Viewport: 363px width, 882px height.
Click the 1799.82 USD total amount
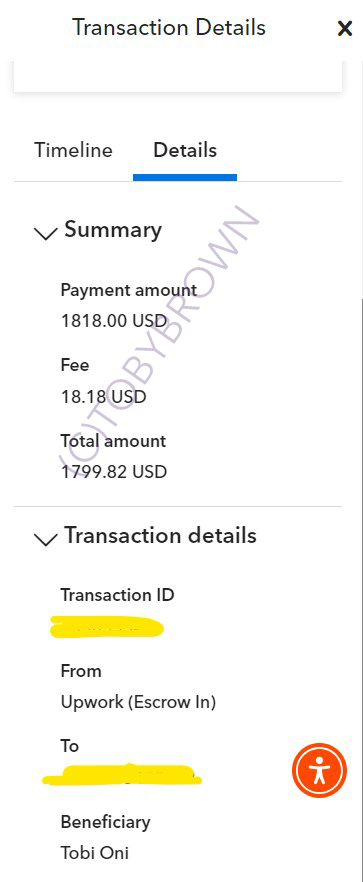point(114,471)
